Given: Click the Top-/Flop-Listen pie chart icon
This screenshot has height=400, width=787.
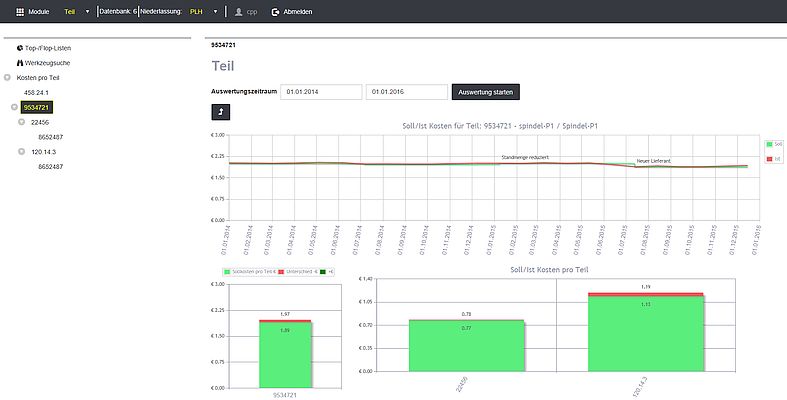Looking at the screenshot, I should 20,48.
